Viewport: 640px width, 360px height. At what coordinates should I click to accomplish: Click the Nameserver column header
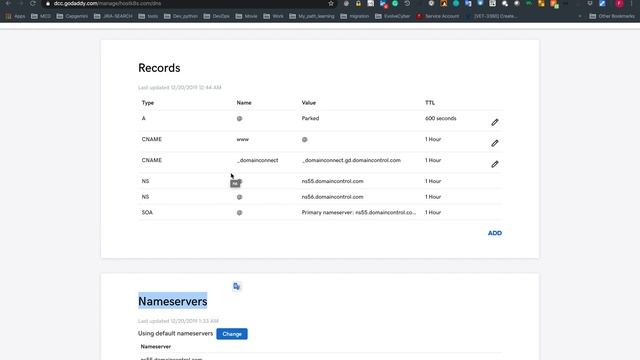pyautogui.click(x=156, y=347)
